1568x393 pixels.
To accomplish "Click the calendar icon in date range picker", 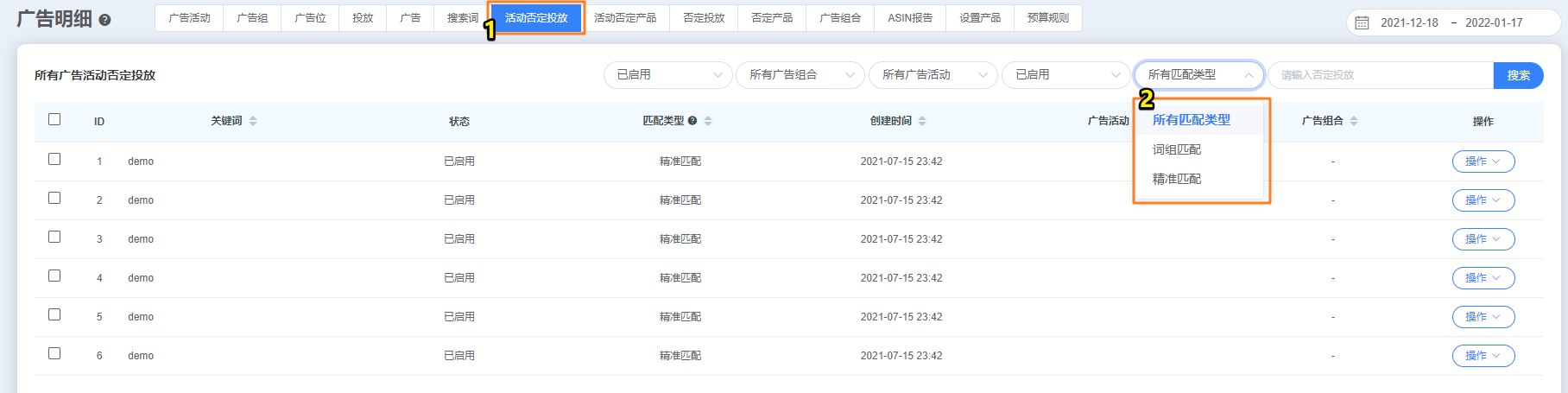I will (1362, 22).
